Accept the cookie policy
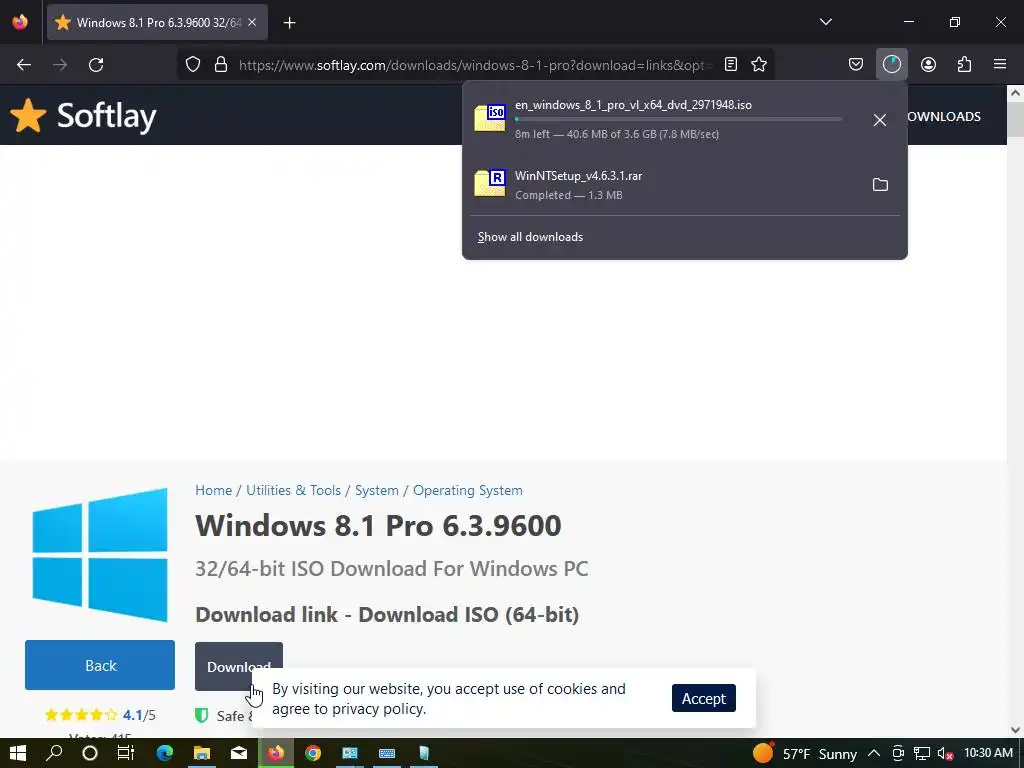The height and width of the screenshot is (768, 1024). tap(703, 698)
